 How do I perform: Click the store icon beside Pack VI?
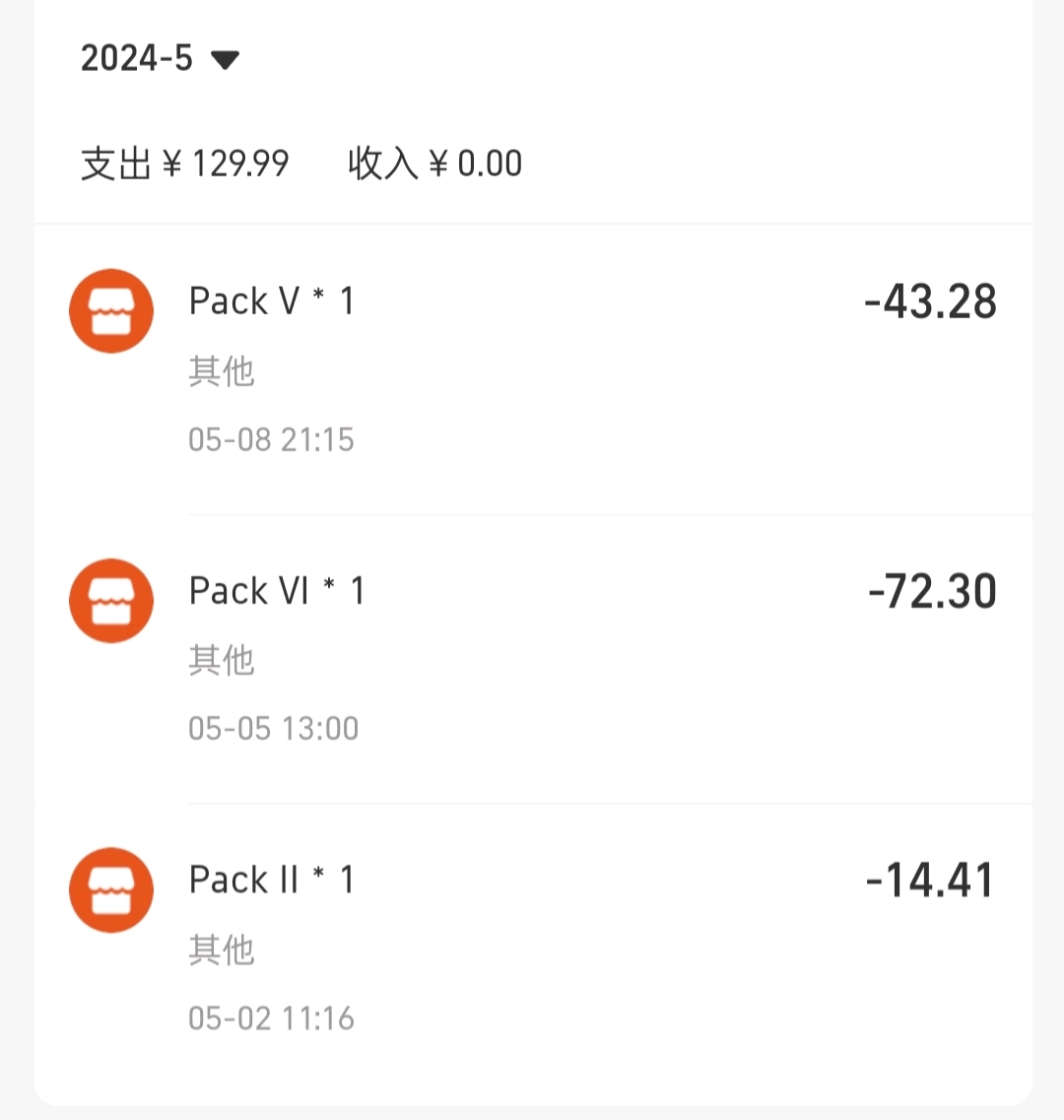pyautogui.click(x=111, y=601)
